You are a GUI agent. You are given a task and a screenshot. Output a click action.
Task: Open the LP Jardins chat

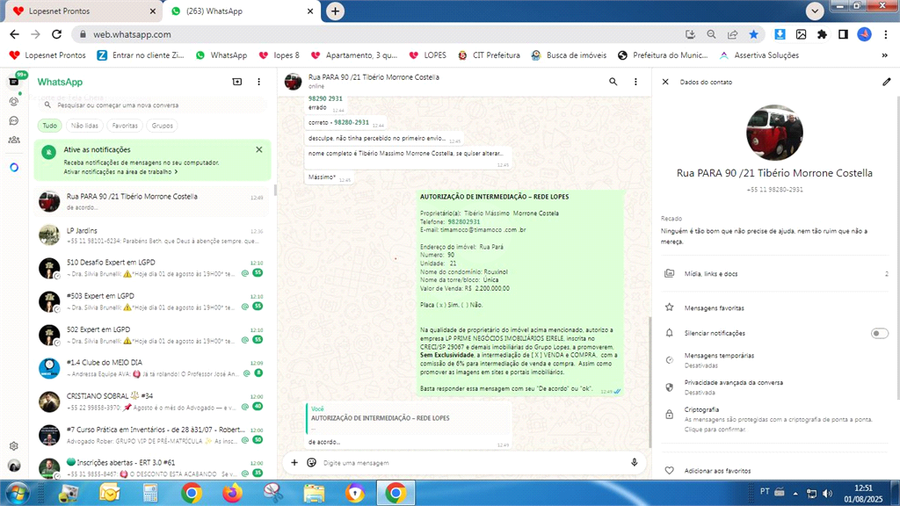[x=152, y=235]
